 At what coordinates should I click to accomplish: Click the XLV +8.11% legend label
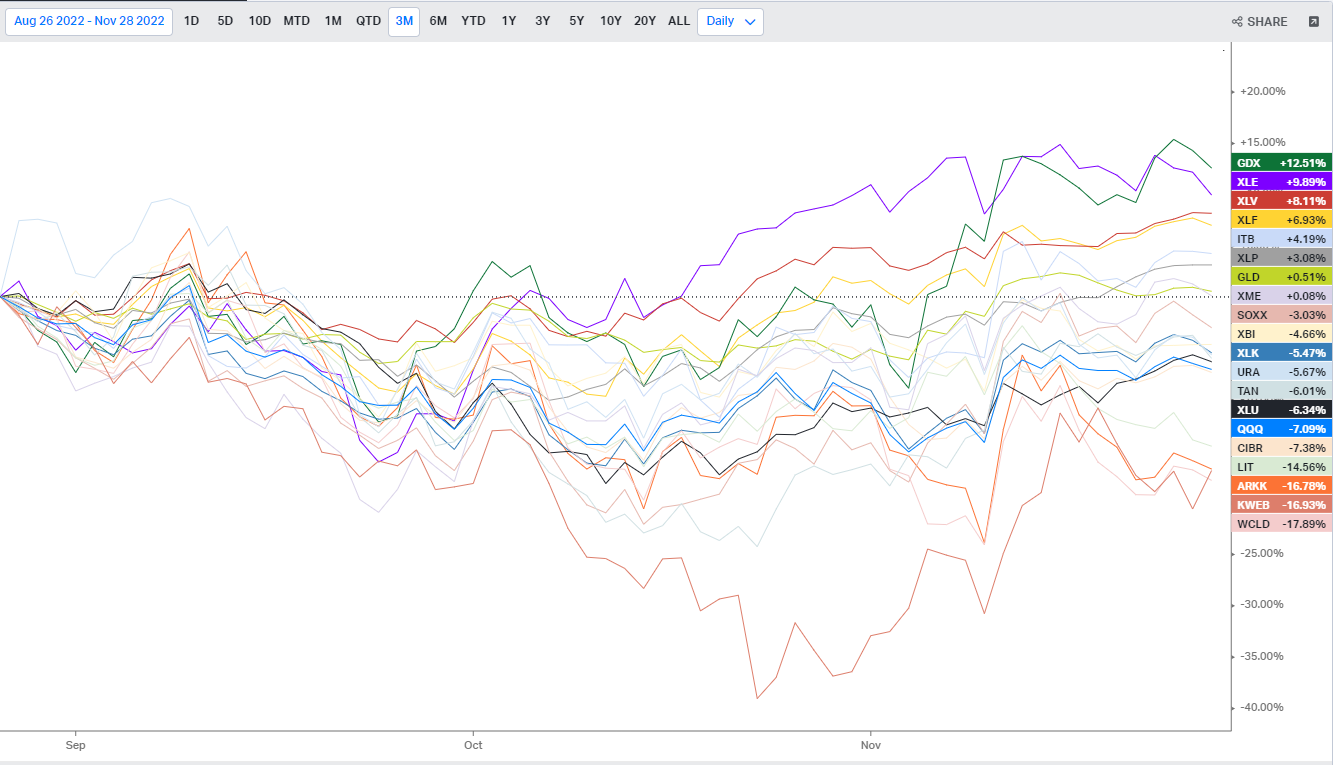pos(1281,201)
